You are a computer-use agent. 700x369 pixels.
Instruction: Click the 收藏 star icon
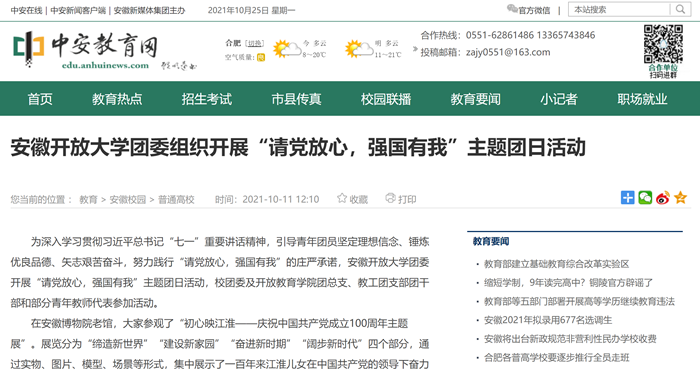click(342, 198)
